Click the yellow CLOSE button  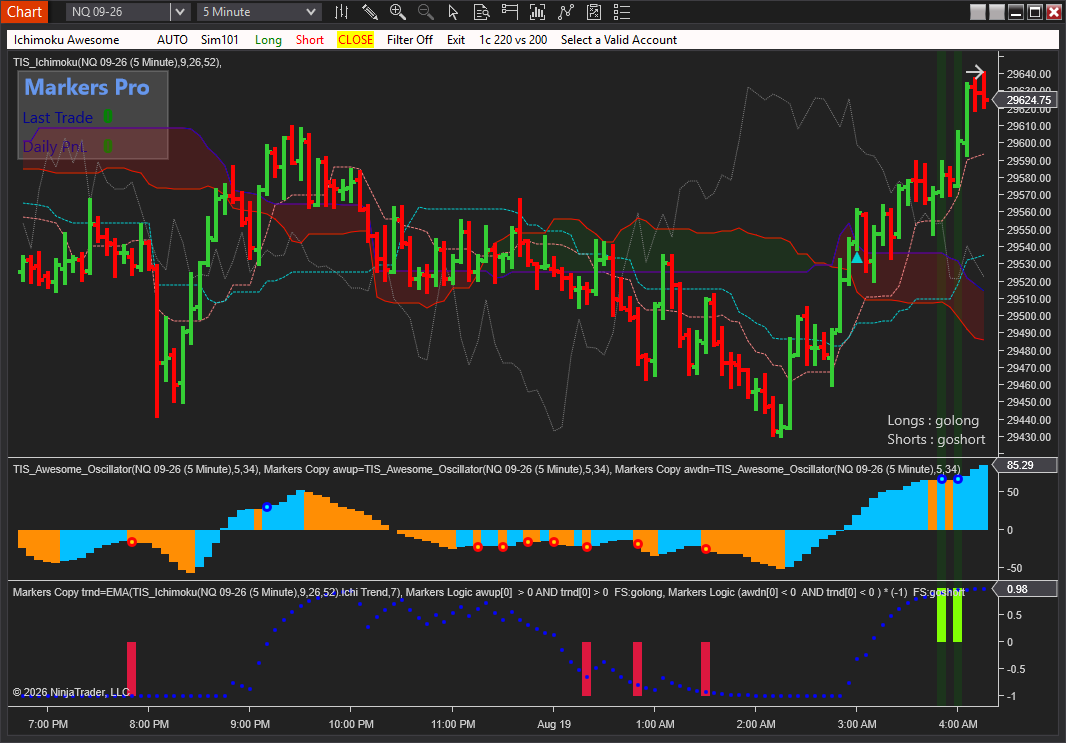(x=355, y=39)
